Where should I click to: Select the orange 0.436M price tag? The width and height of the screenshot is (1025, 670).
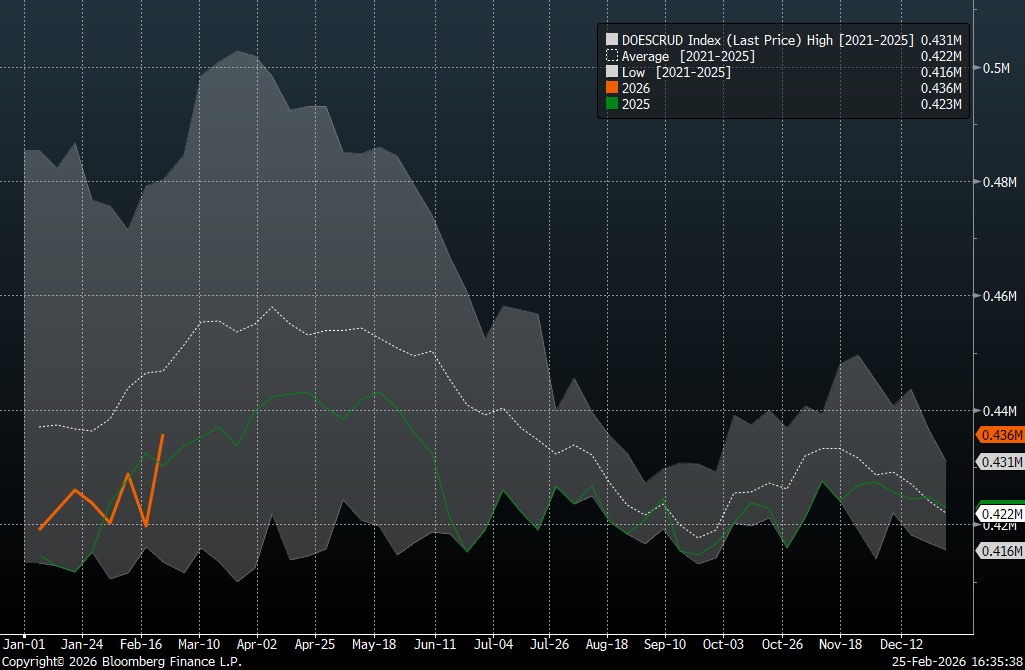point(999,435)
